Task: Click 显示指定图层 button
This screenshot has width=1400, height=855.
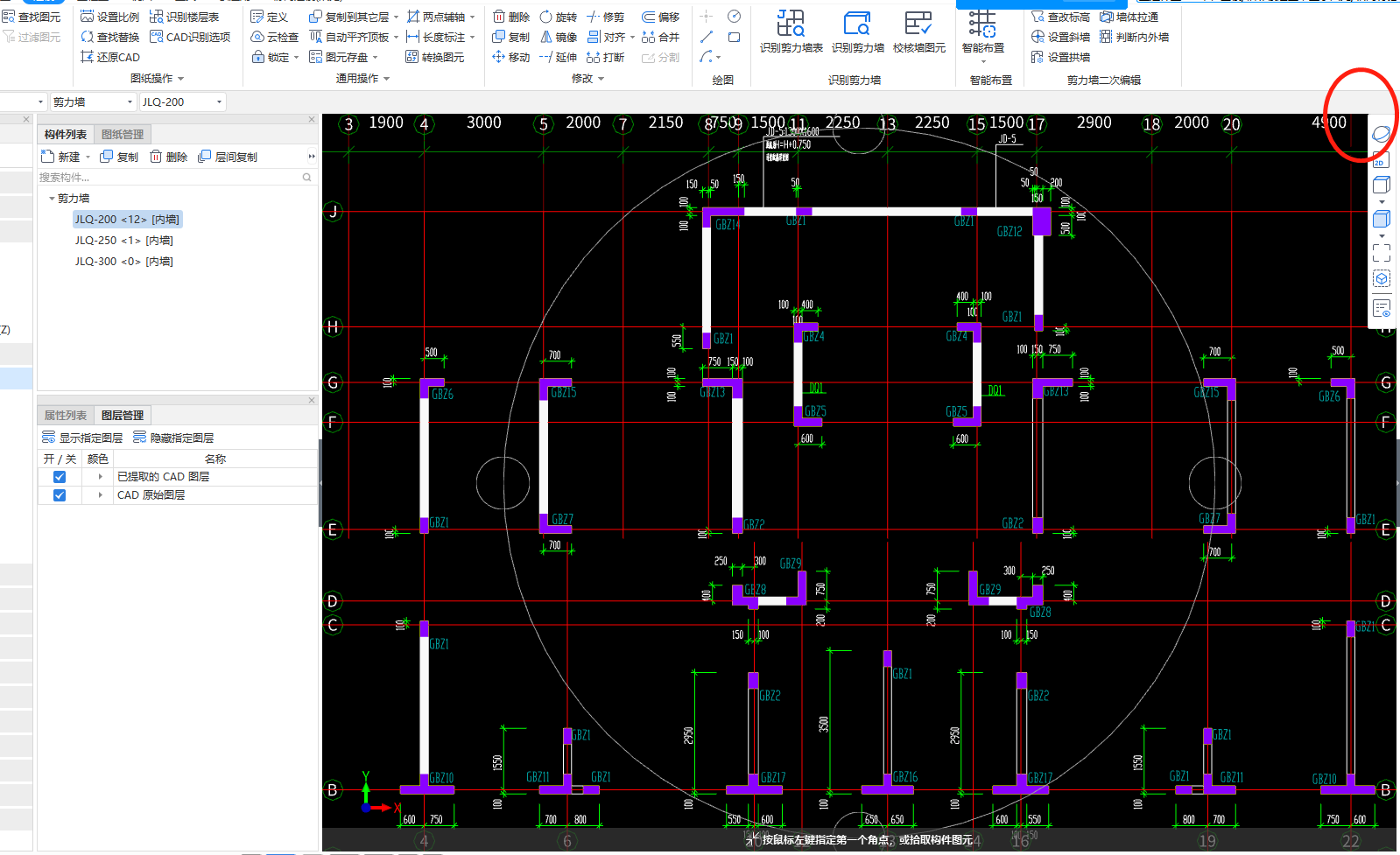Action: 82,438
